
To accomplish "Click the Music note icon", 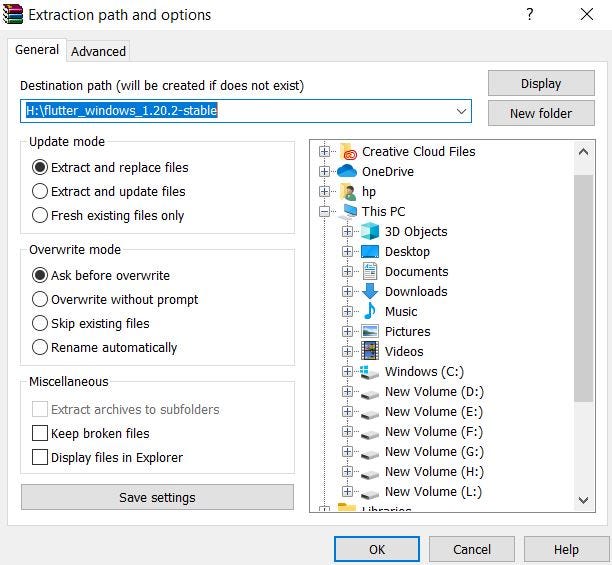I will pos(370,311).
